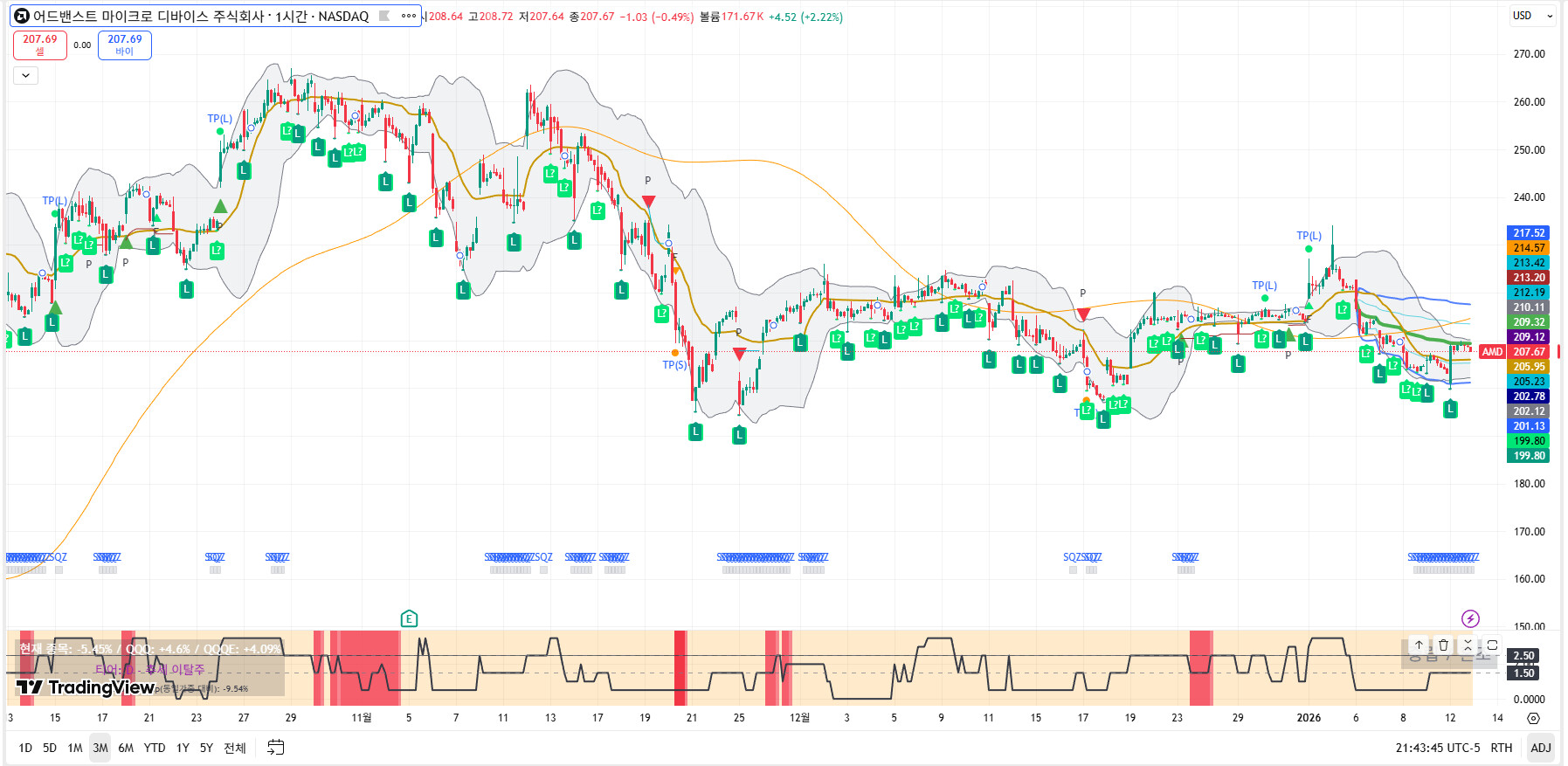Maximize the indicator pane
Image resolution: width=1568 pixels, height=766 pixels.
pos(1492,645)
